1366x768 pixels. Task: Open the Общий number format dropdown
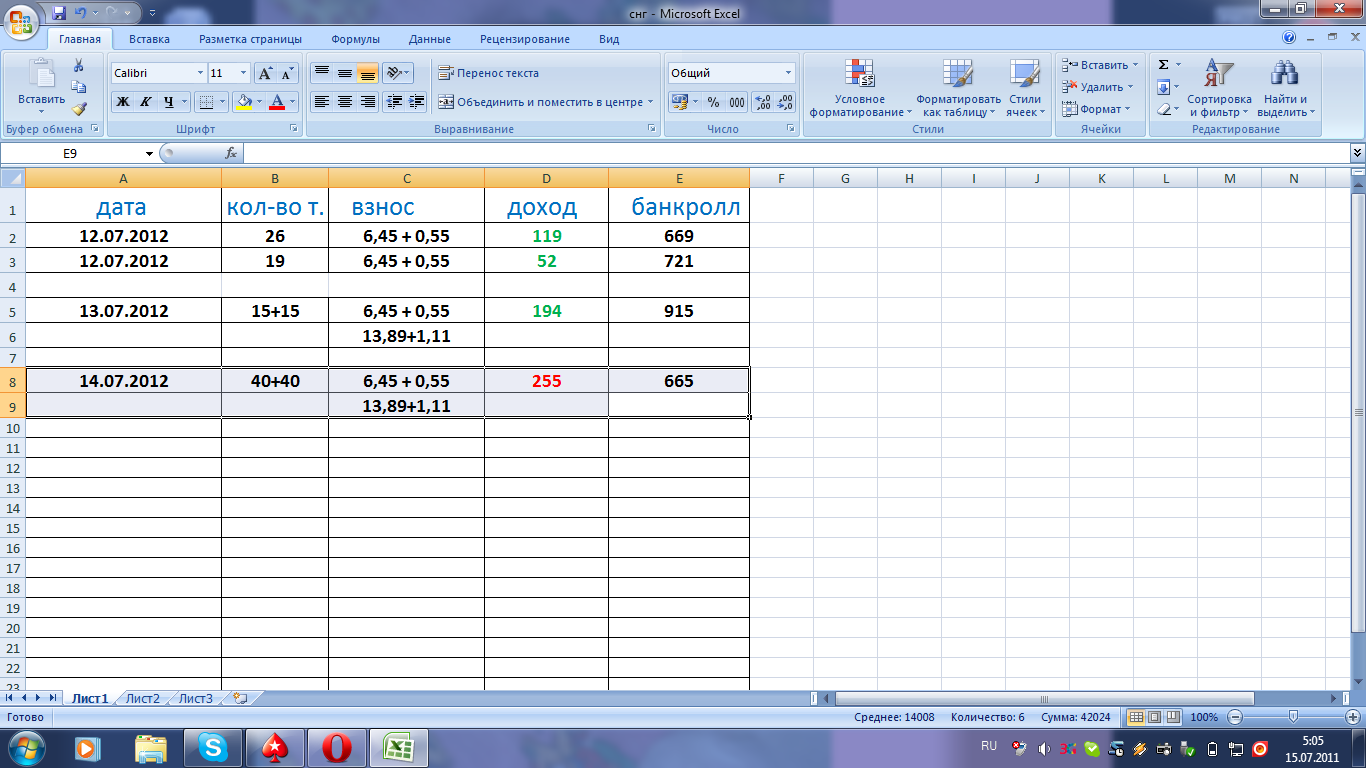click(788, 73)
